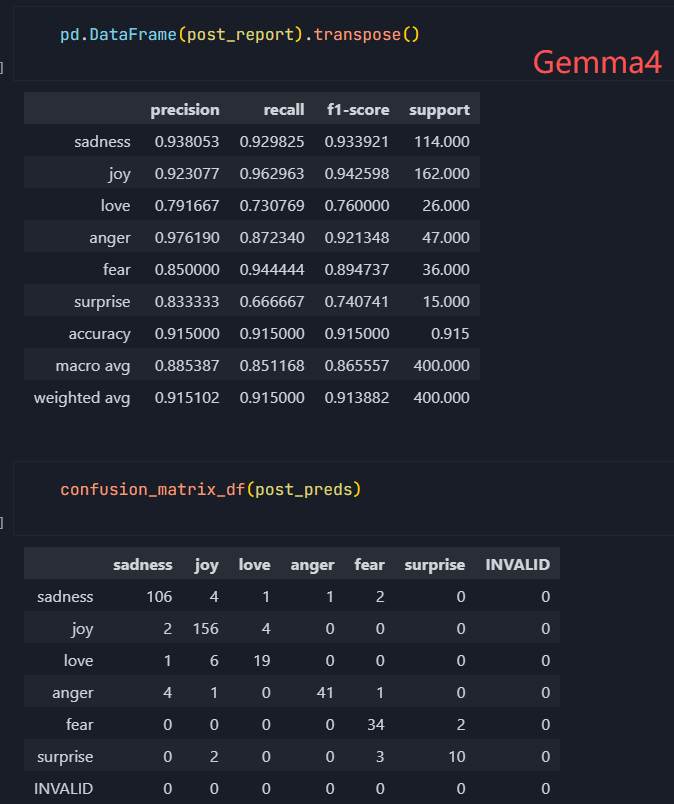This screenshot has width=674, height=804.
Task: Select fear recall value 0.944444
Action: pyautogui.click(x=272, y=270)
